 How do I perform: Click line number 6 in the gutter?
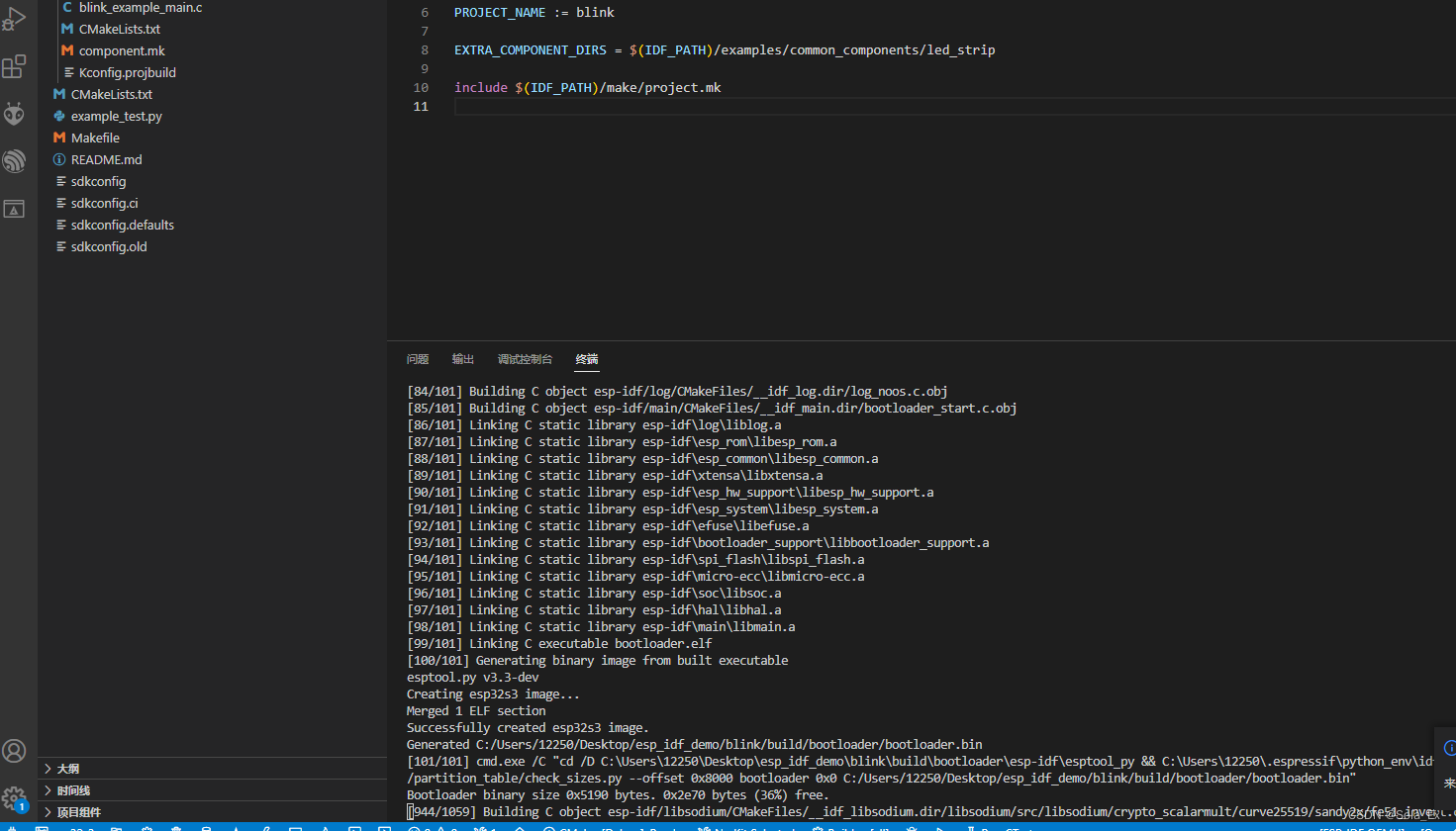pyautogui.click(x=425, y=13)
